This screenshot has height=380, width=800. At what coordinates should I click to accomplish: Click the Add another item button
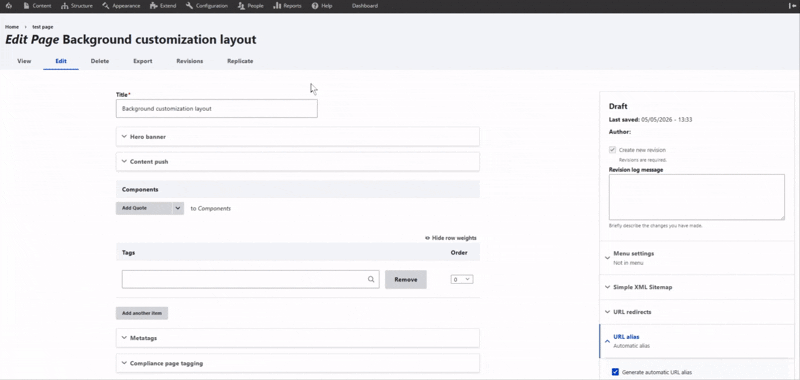click(x=142, y=313)
